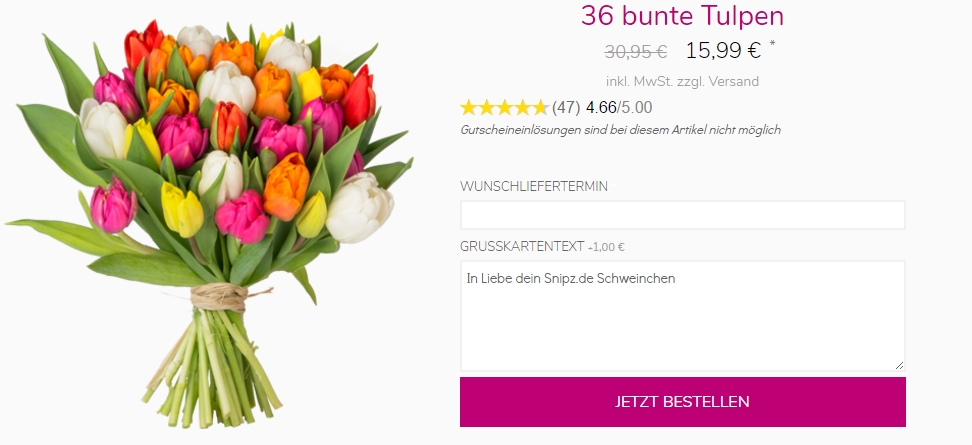The width and height of the screenshot is (972, 445).
Task: Click the GRUSSKARTENTEXT label
Action: point(522,247)
